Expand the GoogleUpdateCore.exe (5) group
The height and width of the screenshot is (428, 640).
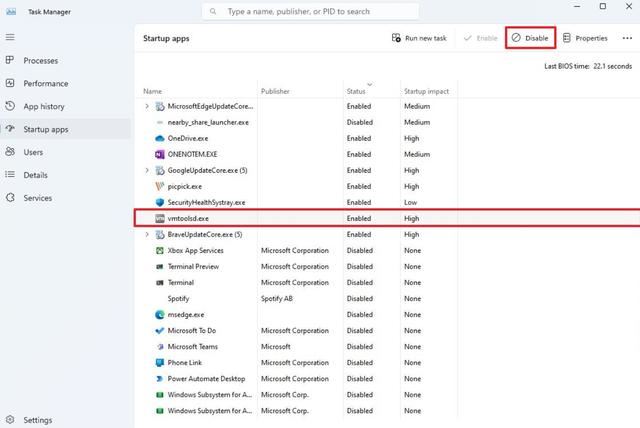[147, 170]
